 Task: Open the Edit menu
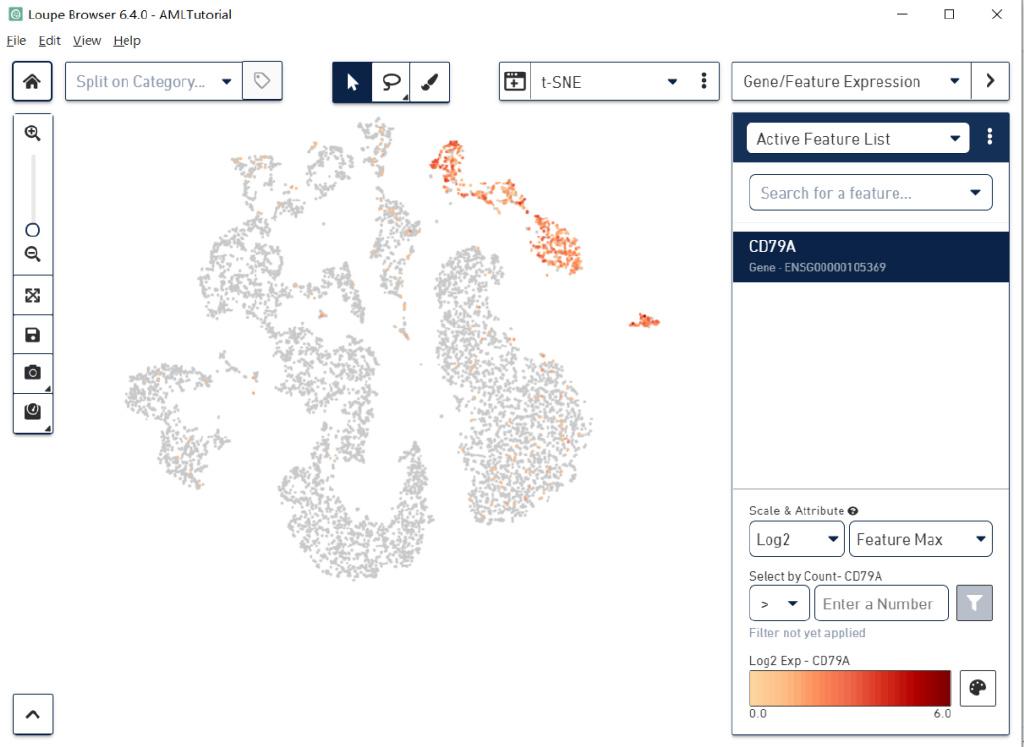pos(50,40)
